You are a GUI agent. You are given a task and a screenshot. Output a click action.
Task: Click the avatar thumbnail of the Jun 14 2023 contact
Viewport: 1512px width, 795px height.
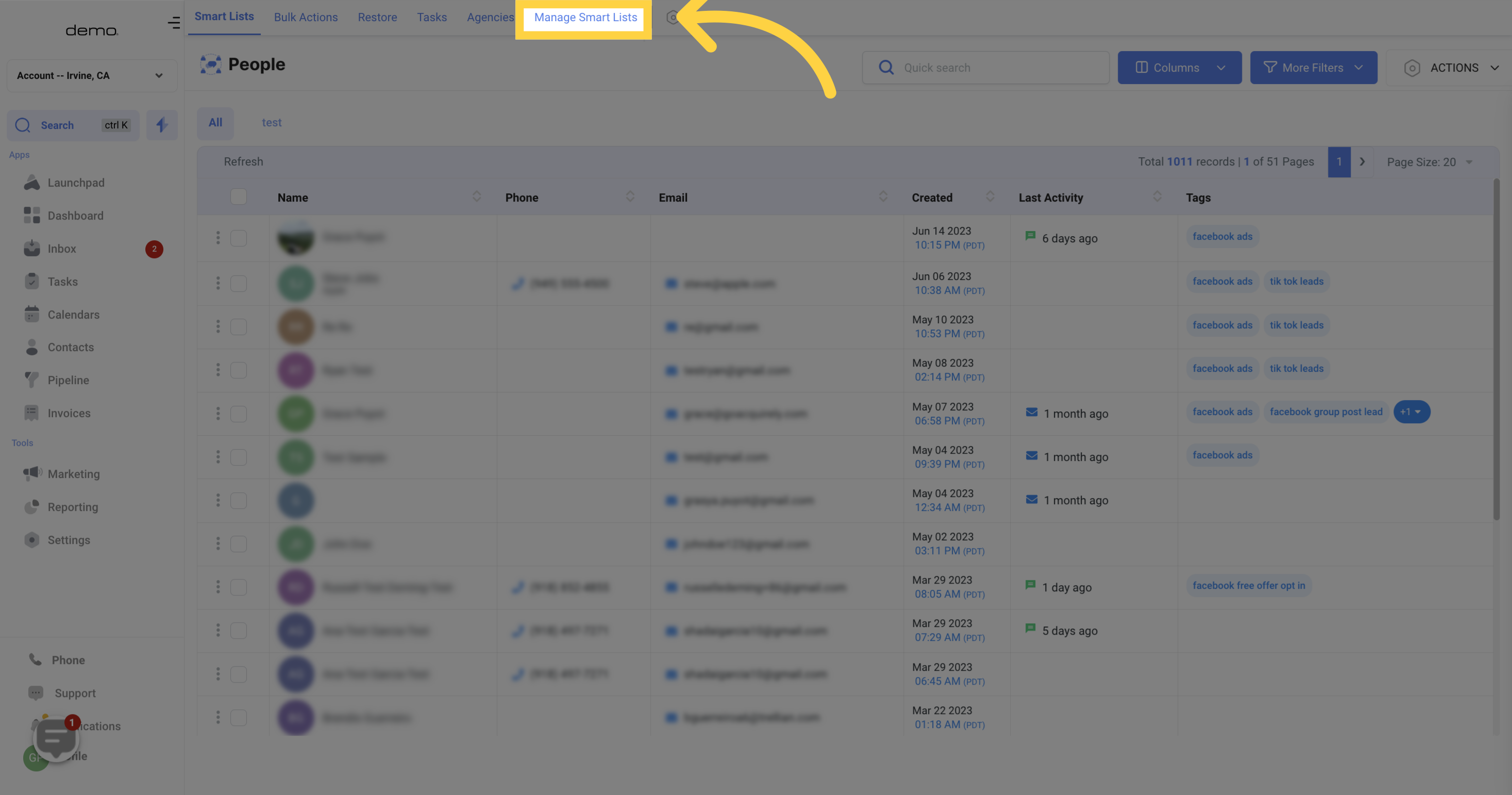click(x=295, y=238)
